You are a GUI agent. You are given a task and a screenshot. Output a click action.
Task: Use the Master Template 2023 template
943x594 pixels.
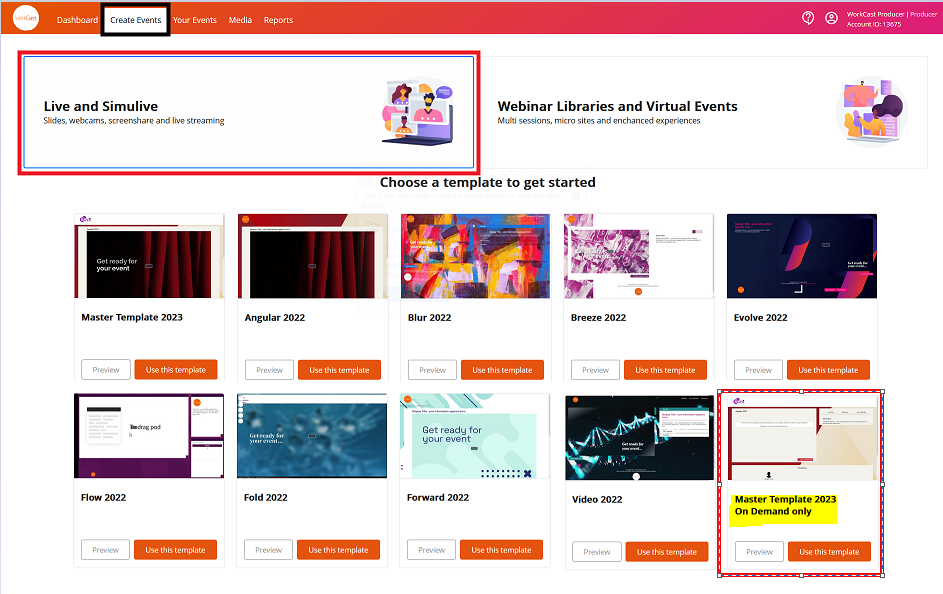[176, 370]
